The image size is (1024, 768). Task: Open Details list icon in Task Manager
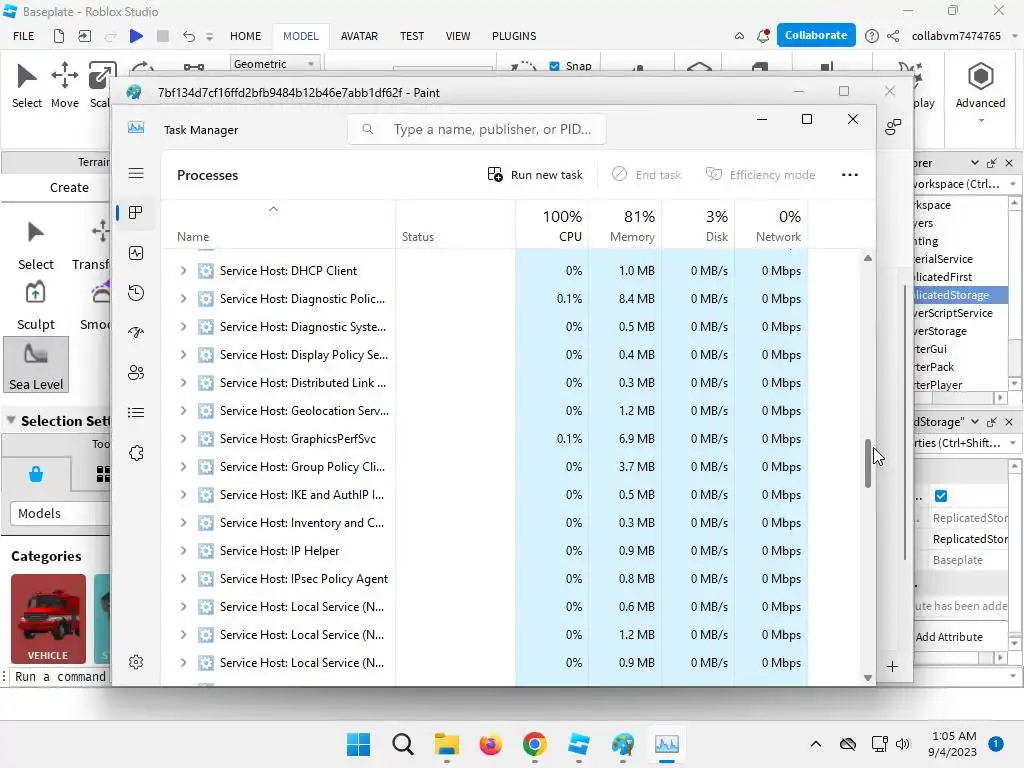pyautogui.click(x=136, y=413)
